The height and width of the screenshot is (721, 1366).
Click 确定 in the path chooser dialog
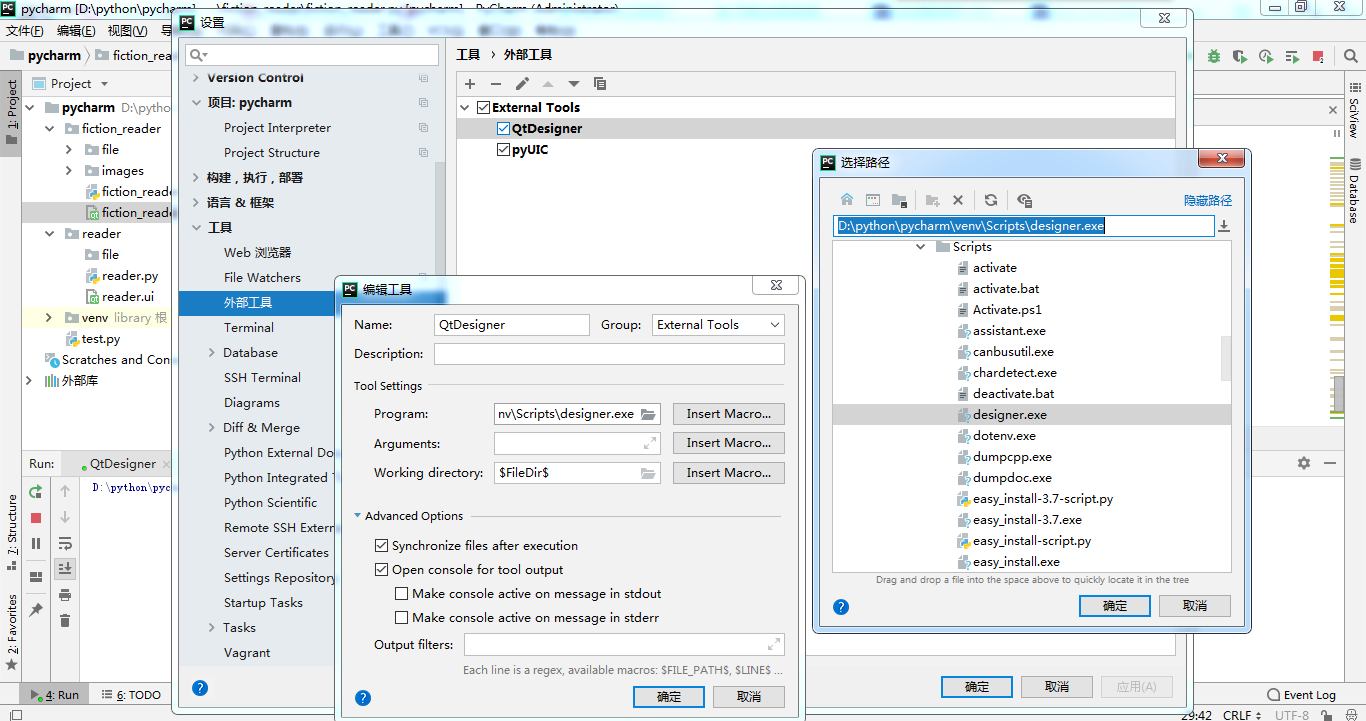[x=1115, y=606]
